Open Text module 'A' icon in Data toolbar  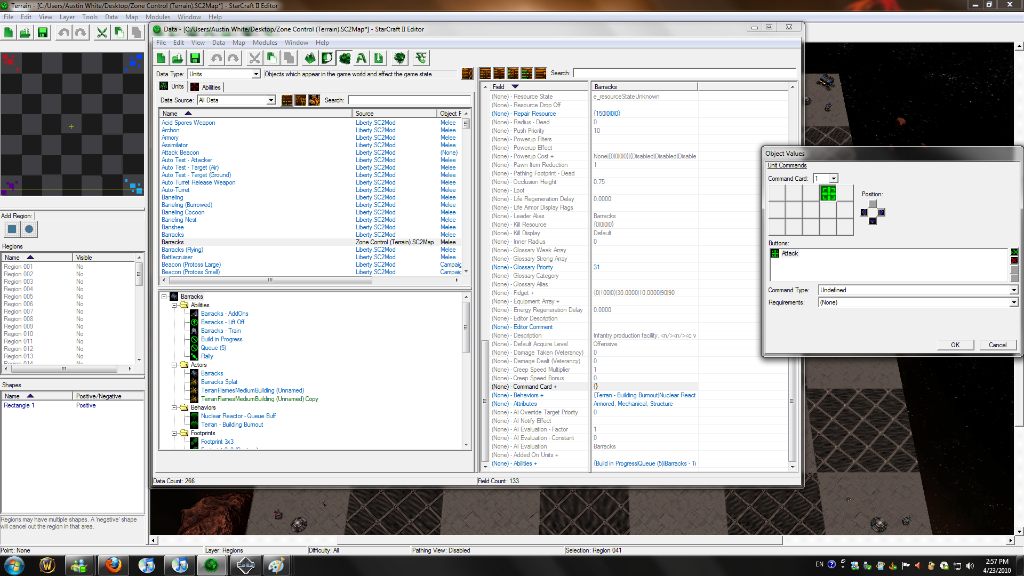click(x=361, y=58)
